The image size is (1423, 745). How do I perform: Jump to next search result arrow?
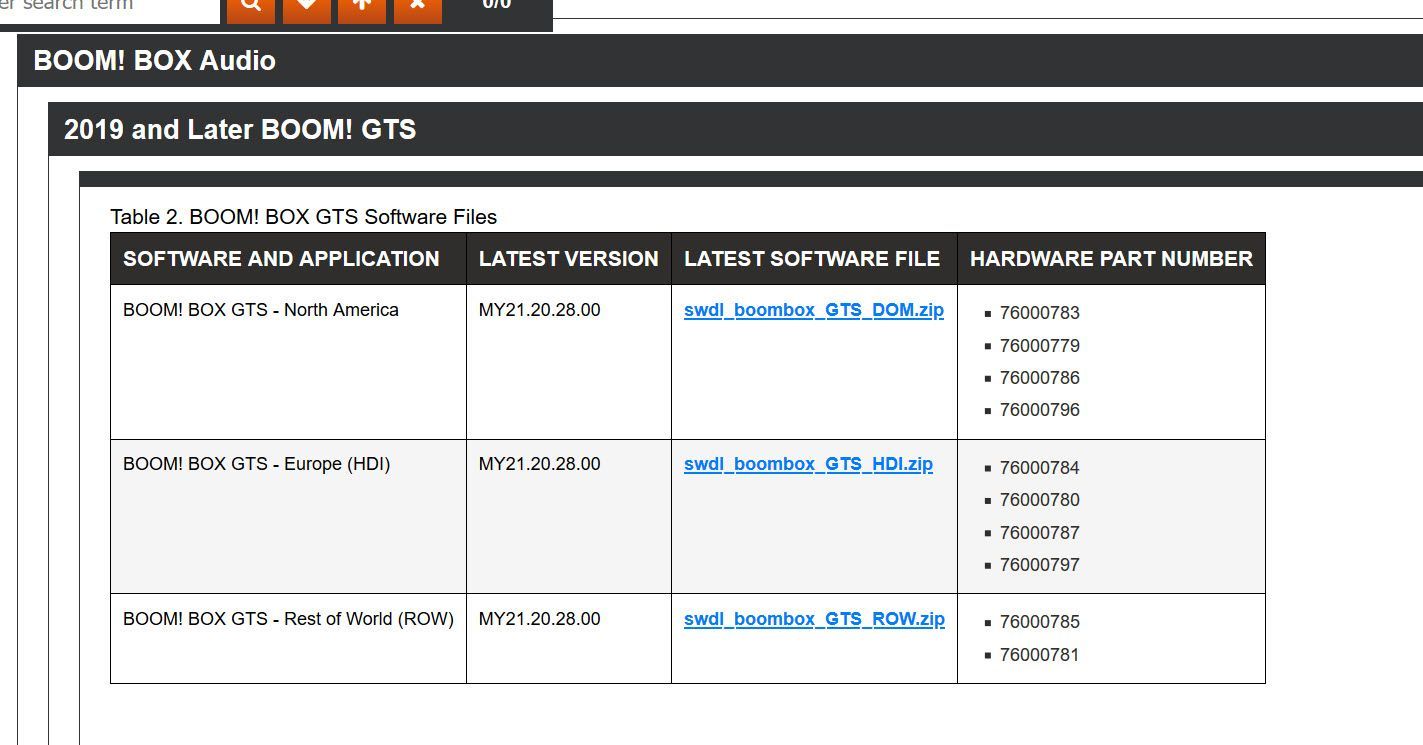306,6
